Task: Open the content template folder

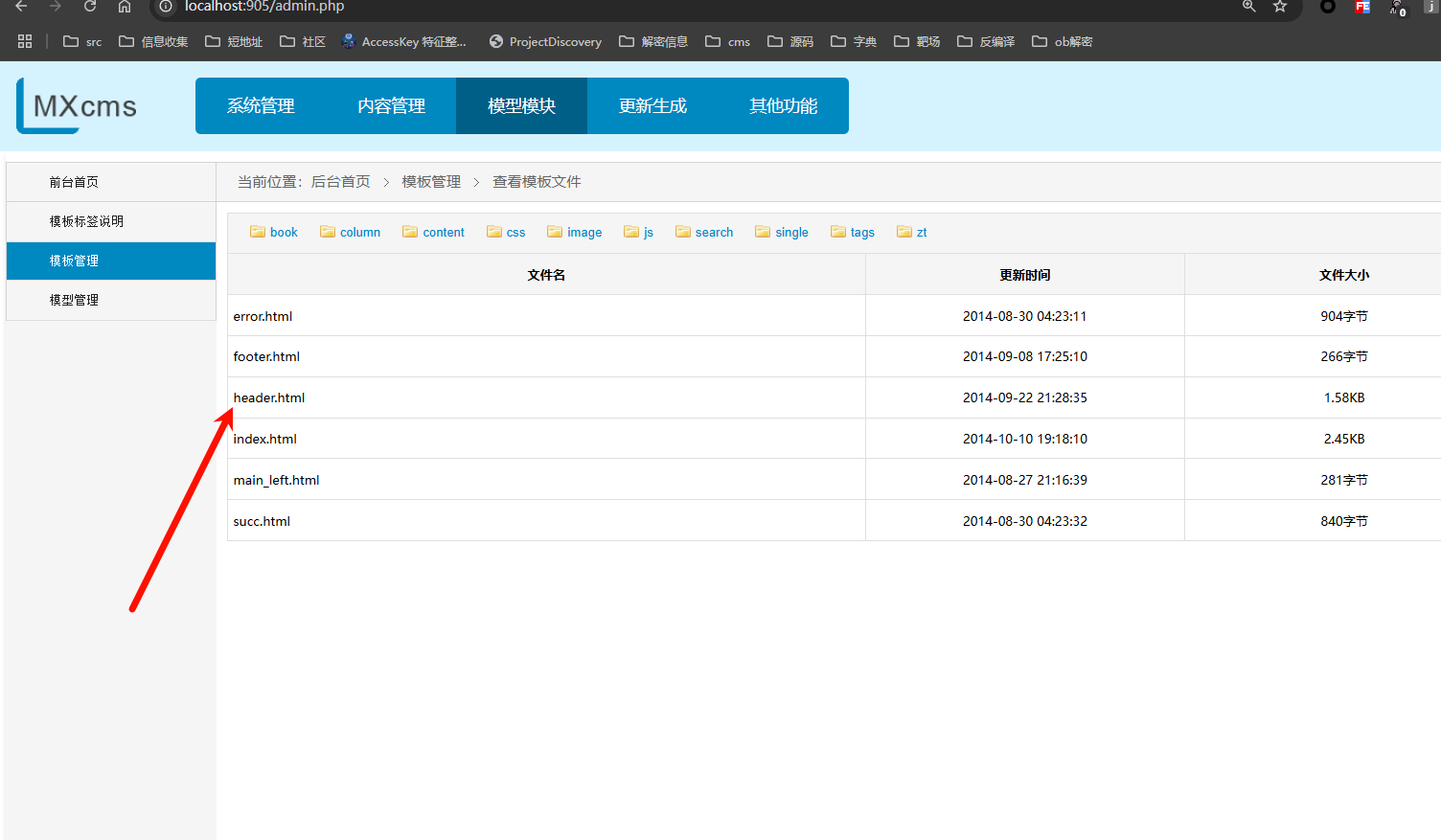Action: (434, 232)
